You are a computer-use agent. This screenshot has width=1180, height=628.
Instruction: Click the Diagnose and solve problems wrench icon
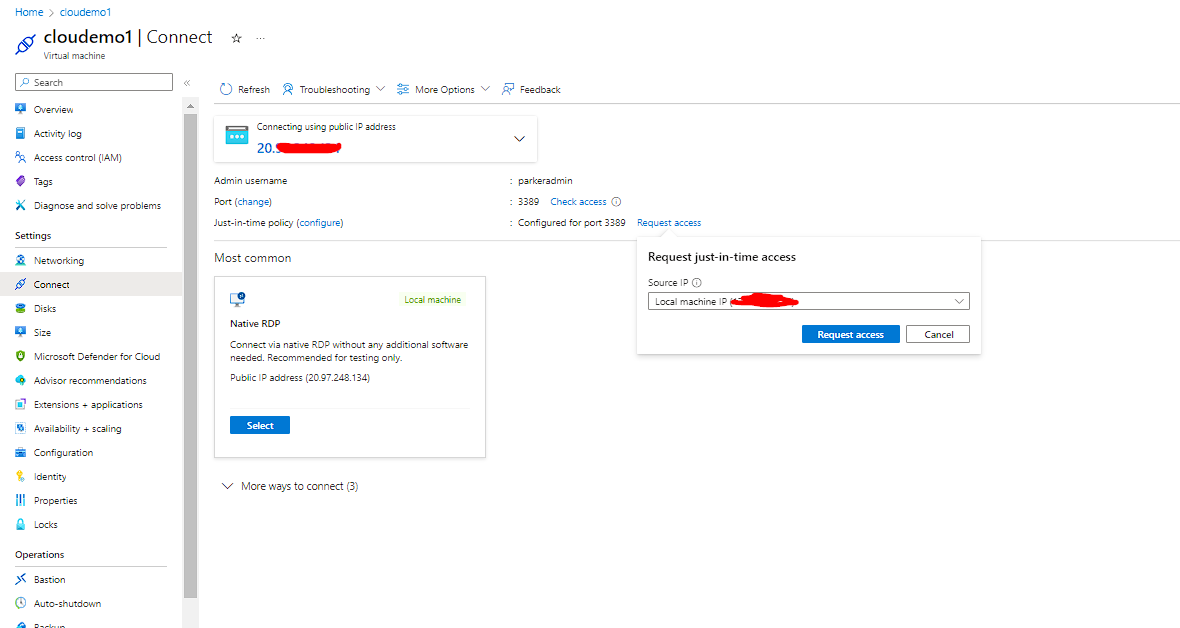tap(20, 206)
